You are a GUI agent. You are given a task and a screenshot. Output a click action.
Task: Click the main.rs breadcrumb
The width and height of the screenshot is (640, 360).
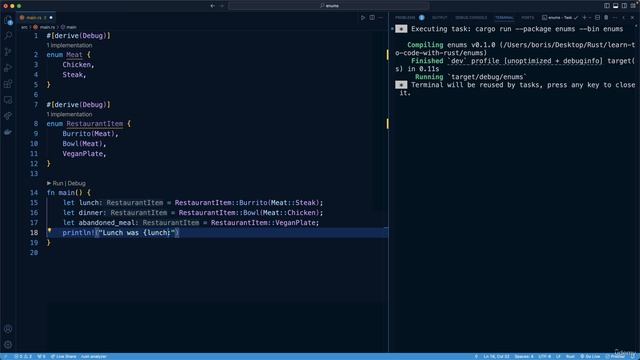point(44,27)
